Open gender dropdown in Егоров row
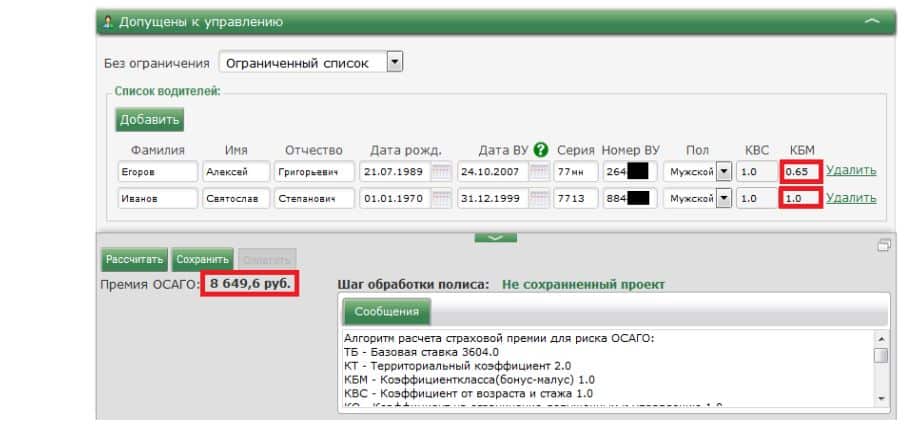The image size is (913, 444). [723, 172]
